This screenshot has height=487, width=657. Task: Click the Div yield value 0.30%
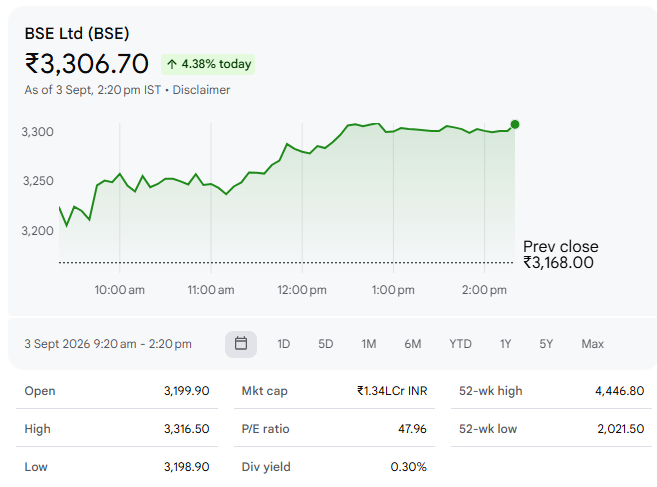point(409,467)
